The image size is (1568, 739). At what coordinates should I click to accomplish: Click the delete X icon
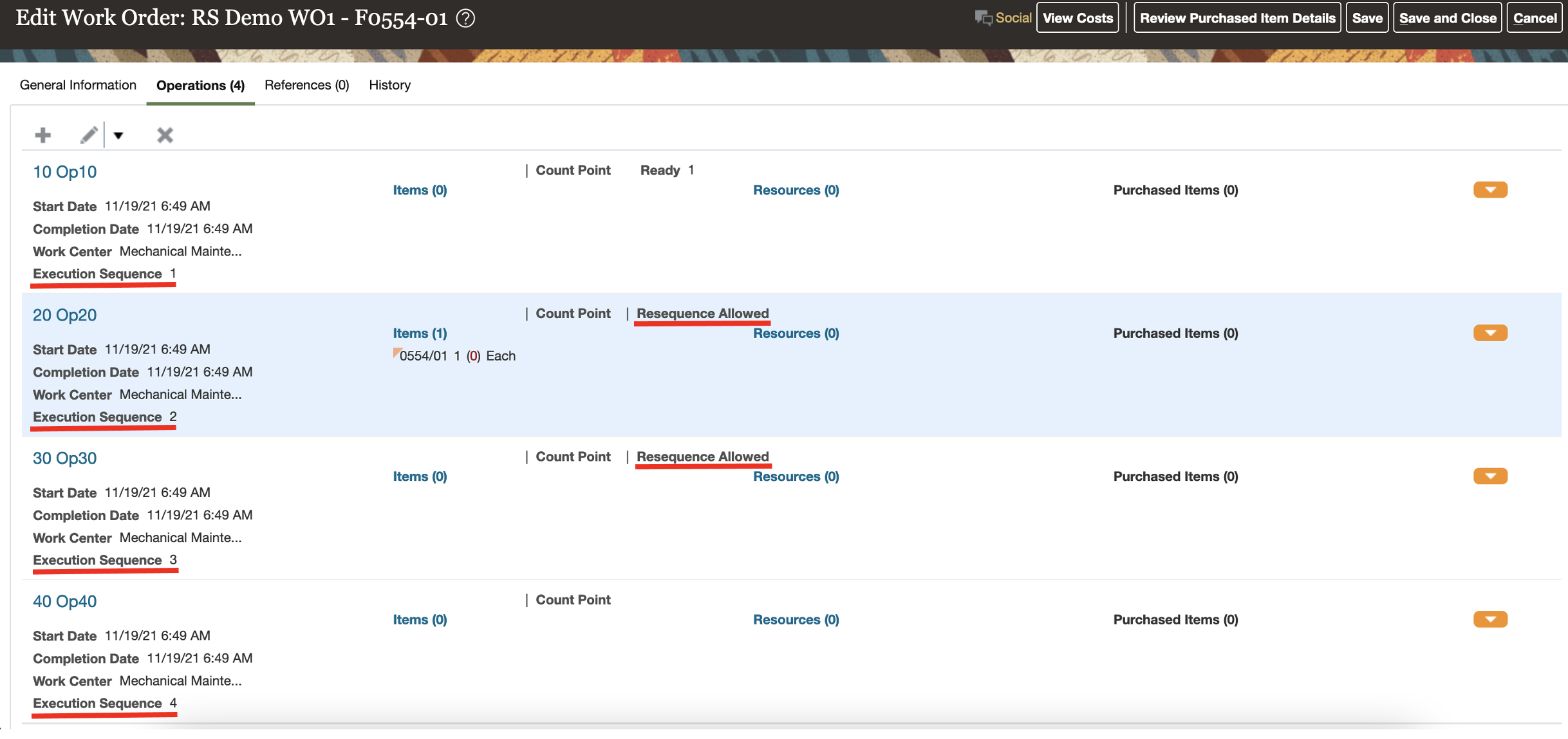(165, 135)
